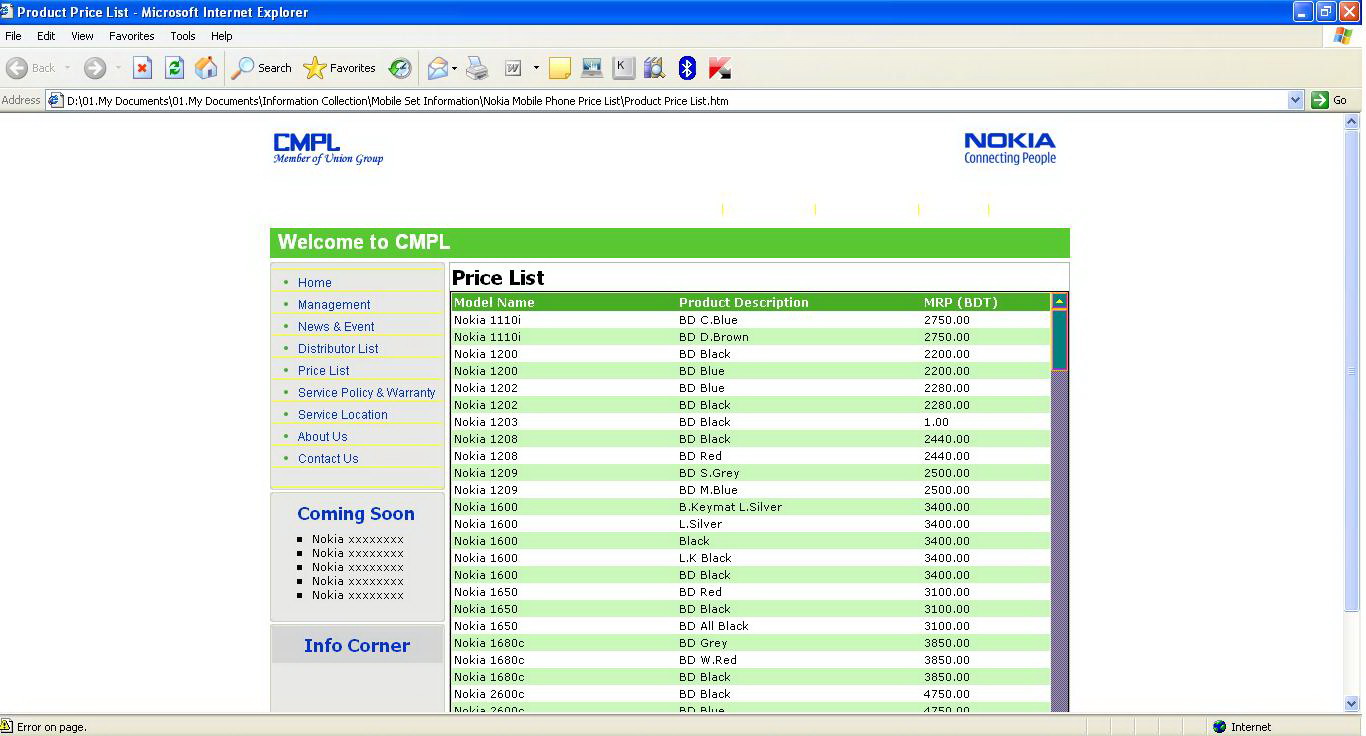
Task: Click the BD All Black description cell
Action: [x=713, y=626]
